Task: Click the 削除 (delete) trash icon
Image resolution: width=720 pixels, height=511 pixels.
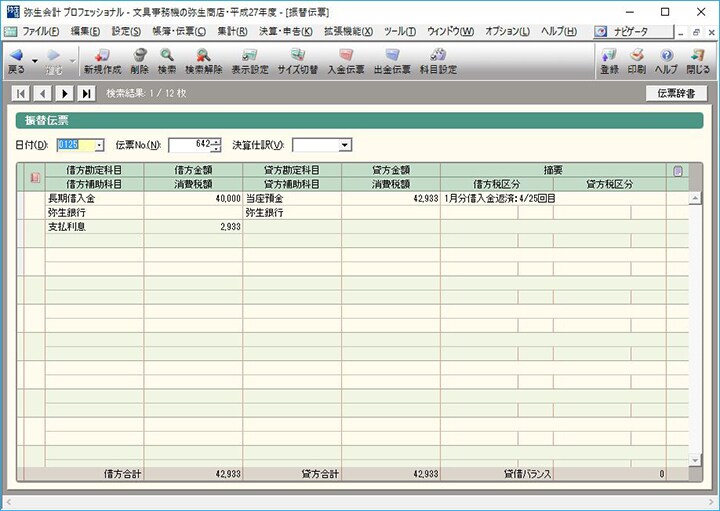Action: pyautogui.click(x=140, y=58)
